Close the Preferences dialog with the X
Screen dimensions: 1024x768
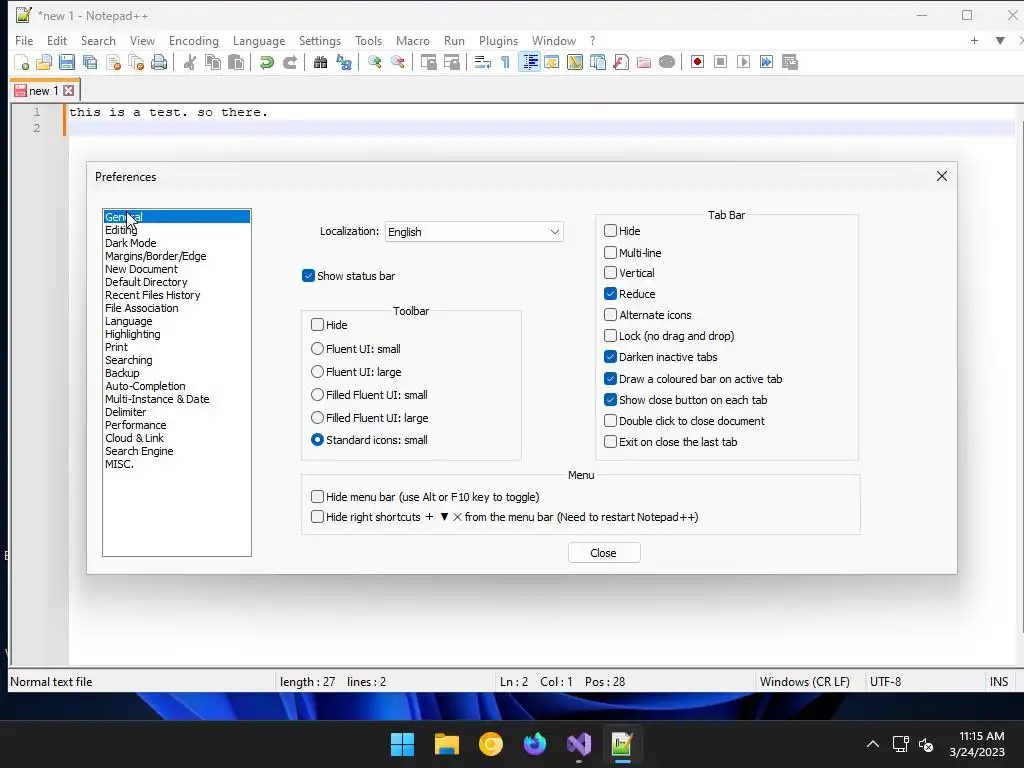coord(942,176)
